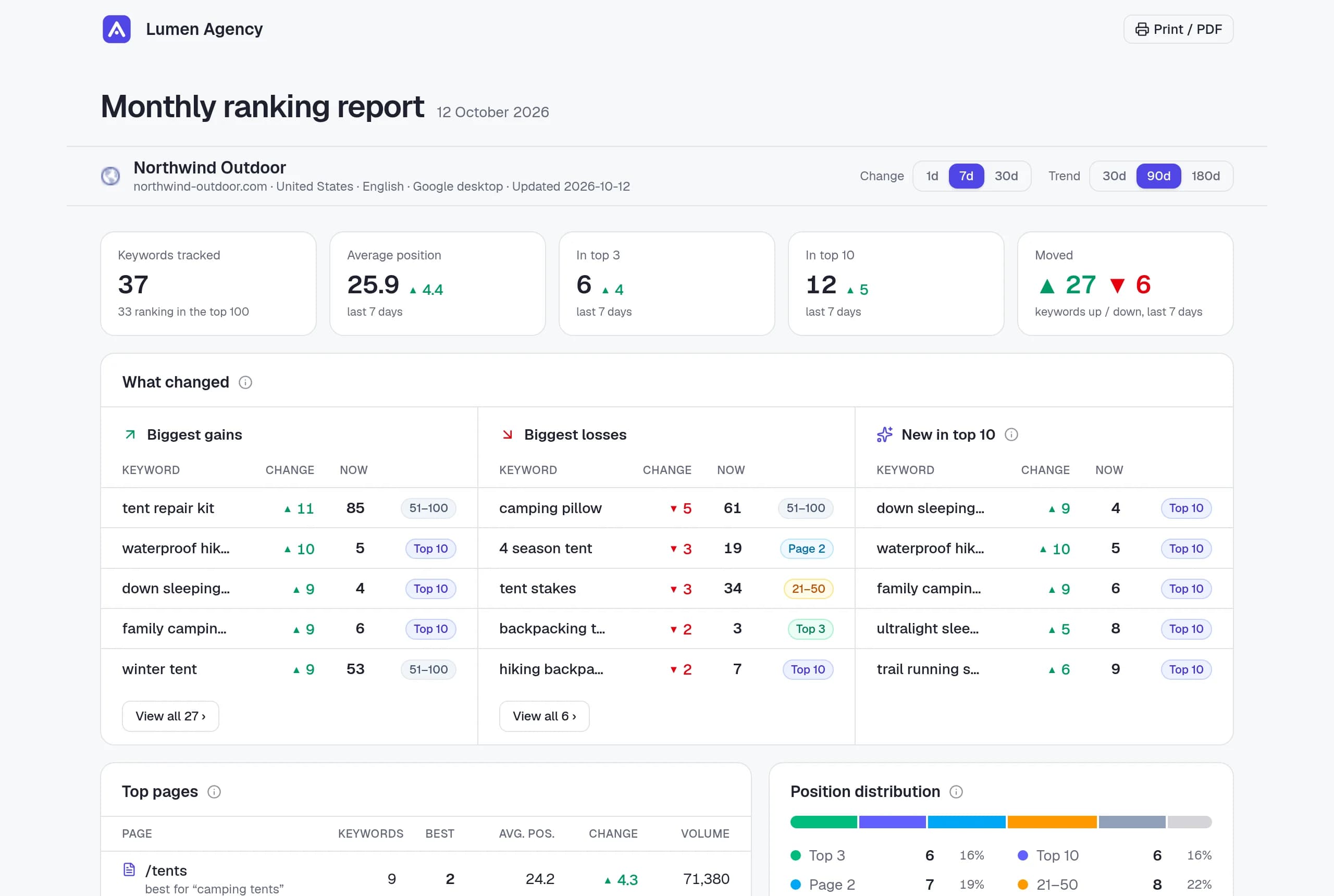Screen dimensions: 1334x896
Task: Click the Biggest losses arrow icon
Action: pos(507,435)
